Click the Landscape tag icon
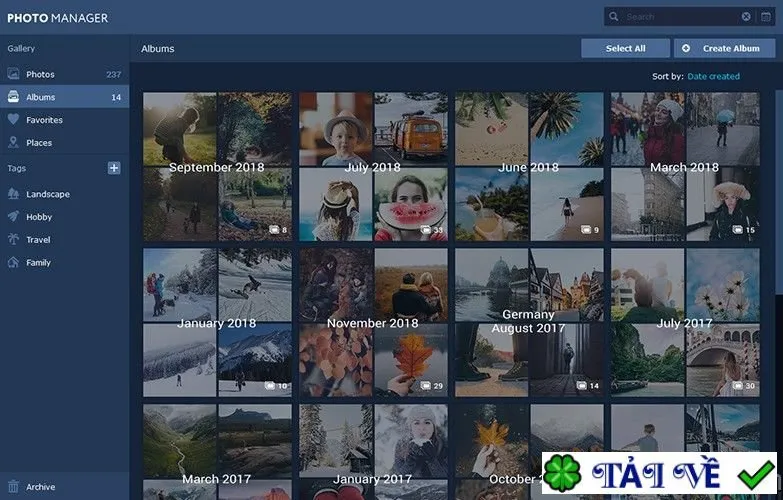 (13, 194)
